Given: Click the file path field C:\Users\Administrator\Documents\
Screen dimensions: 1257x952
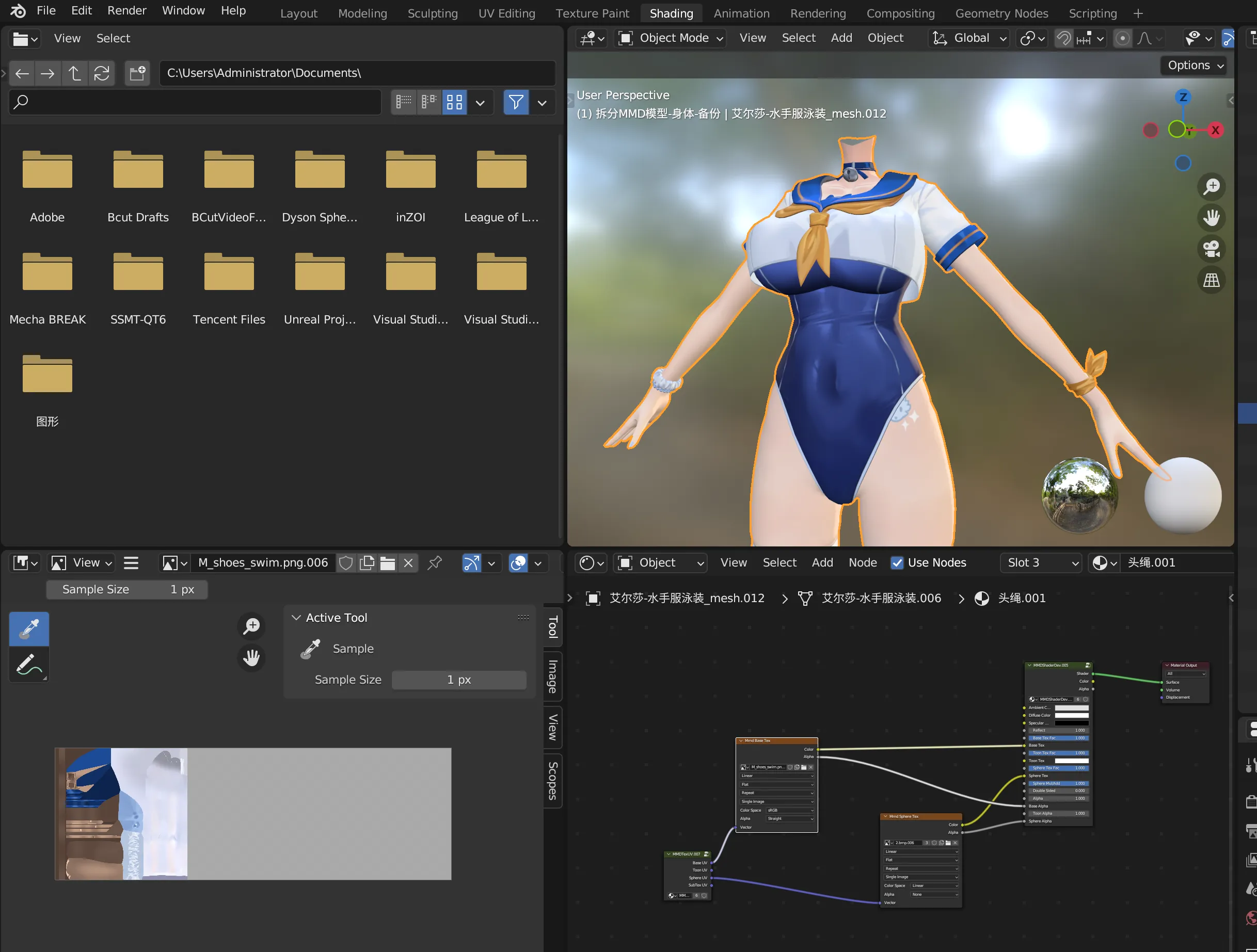Looking at the screenshot, I should pyautogui.click(x=357, y=73).
